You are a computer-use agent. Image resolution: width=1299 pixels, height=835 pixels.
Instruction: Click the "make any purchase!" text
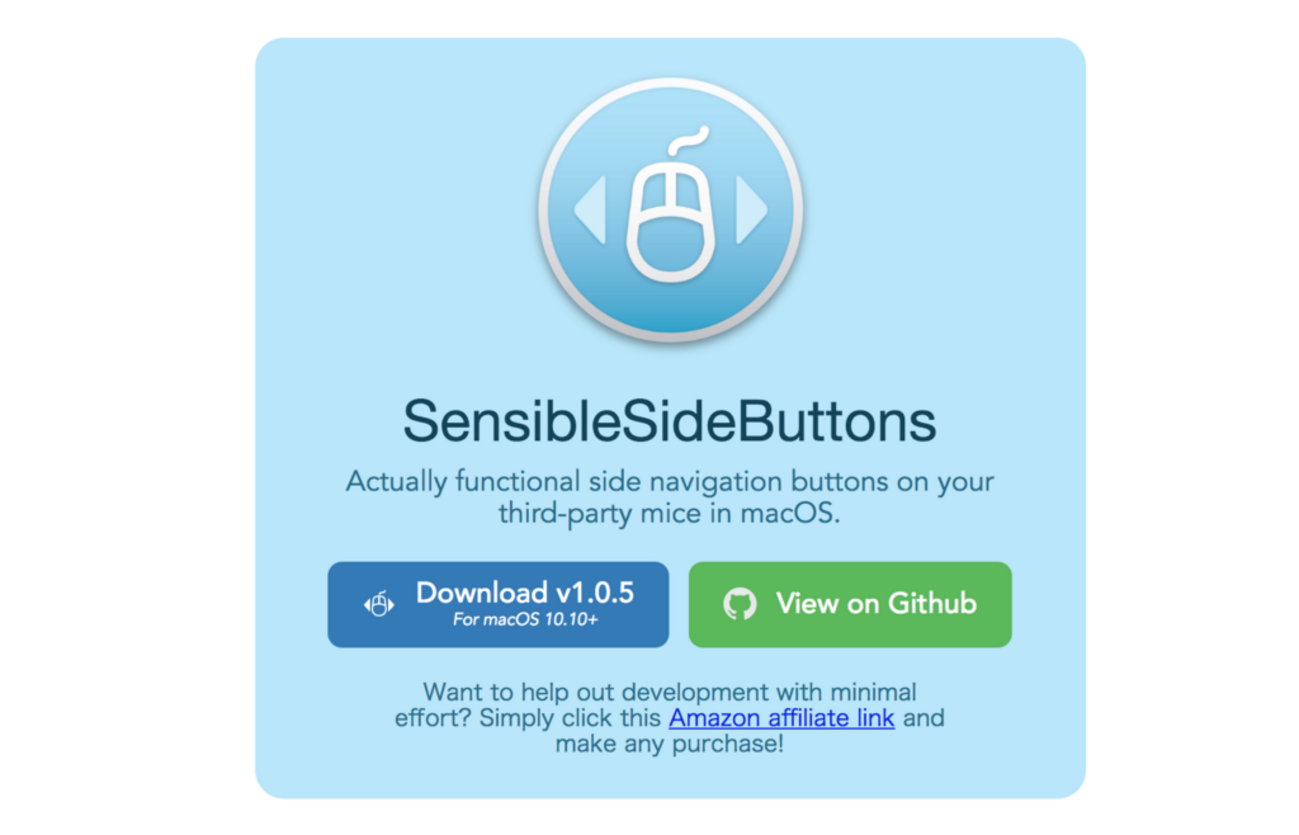pos(669,744)
